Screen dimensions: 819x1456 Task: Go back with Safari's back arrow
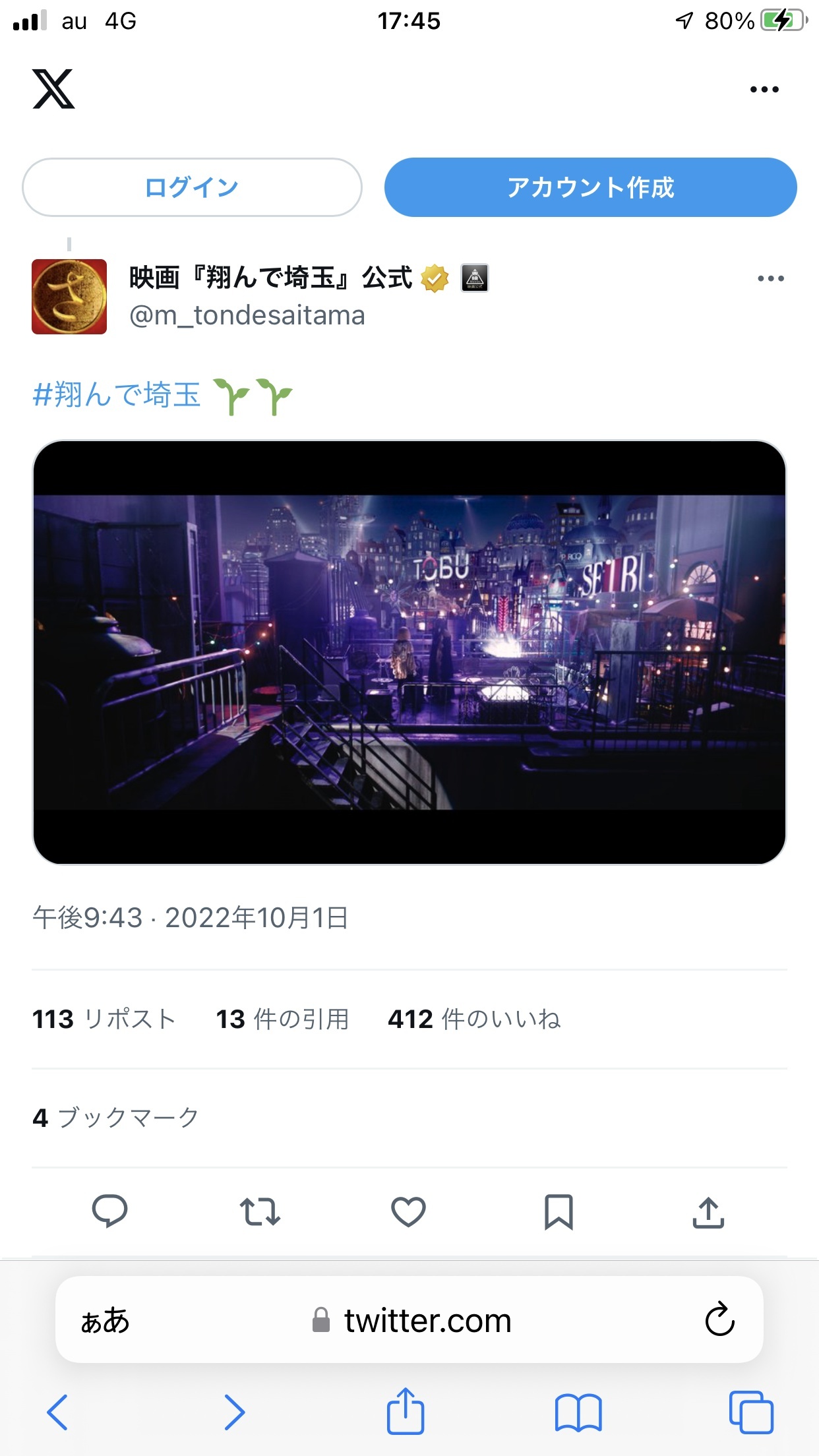pos(57,1412)
